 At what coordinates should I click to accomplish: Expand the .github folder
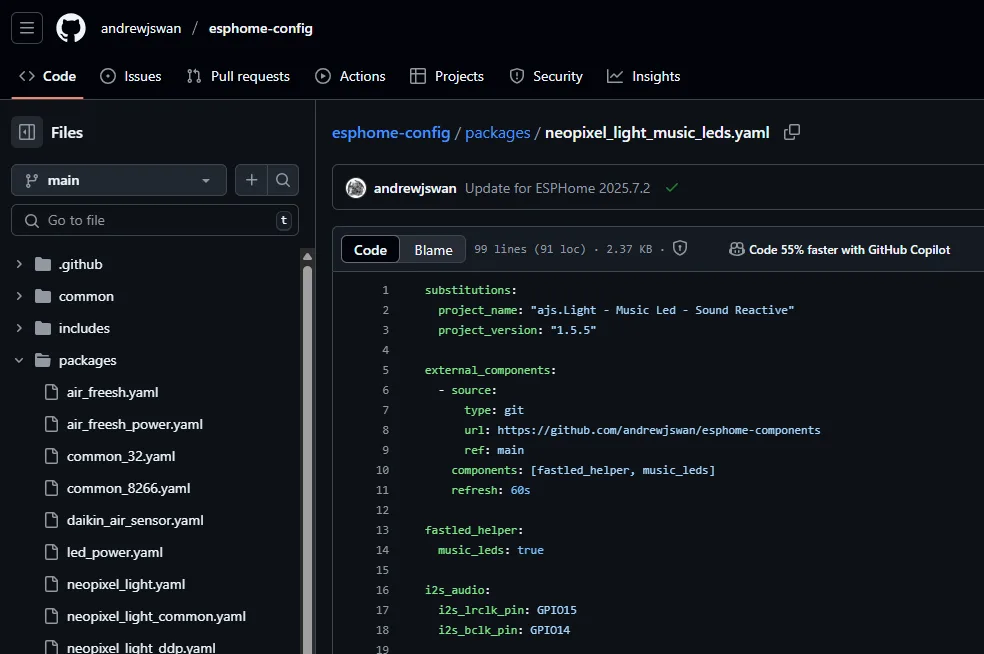pos(19,264)
